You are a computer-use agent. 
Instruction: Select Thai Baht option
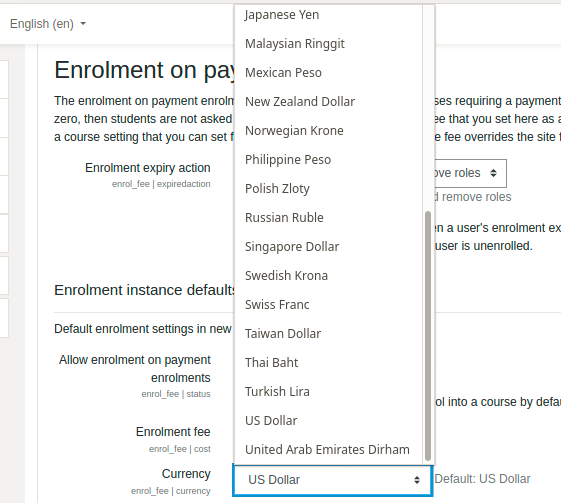tap(328, 362)
